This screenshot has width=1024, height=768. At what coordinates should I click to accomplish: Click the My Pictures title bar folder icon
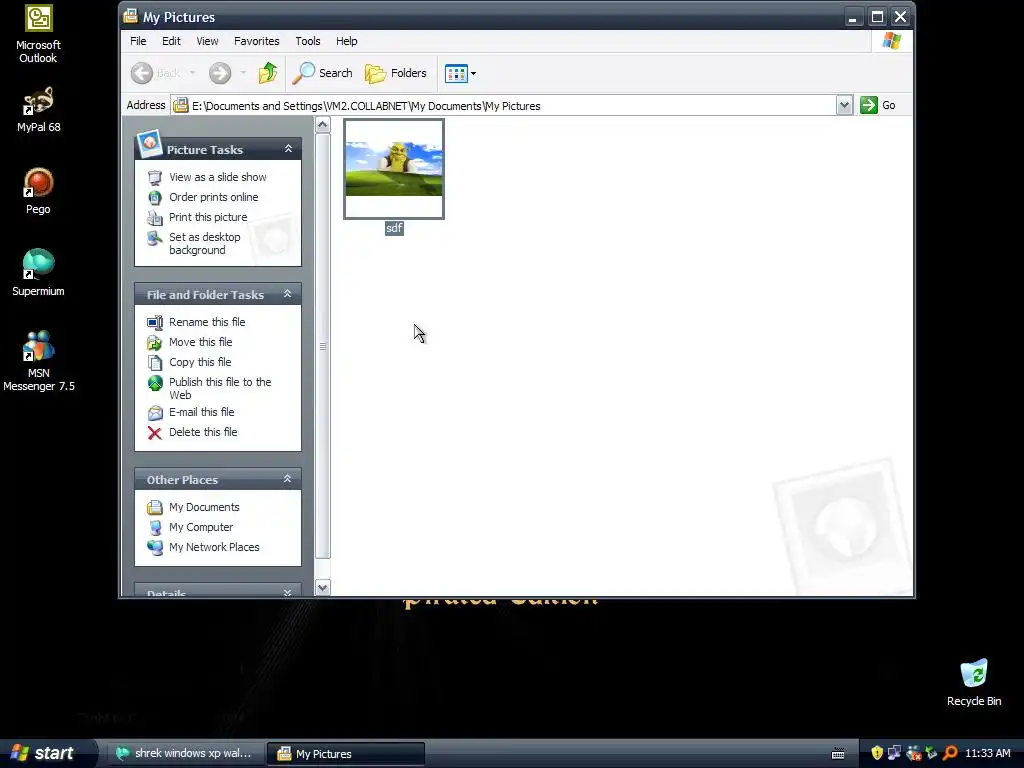131,16
